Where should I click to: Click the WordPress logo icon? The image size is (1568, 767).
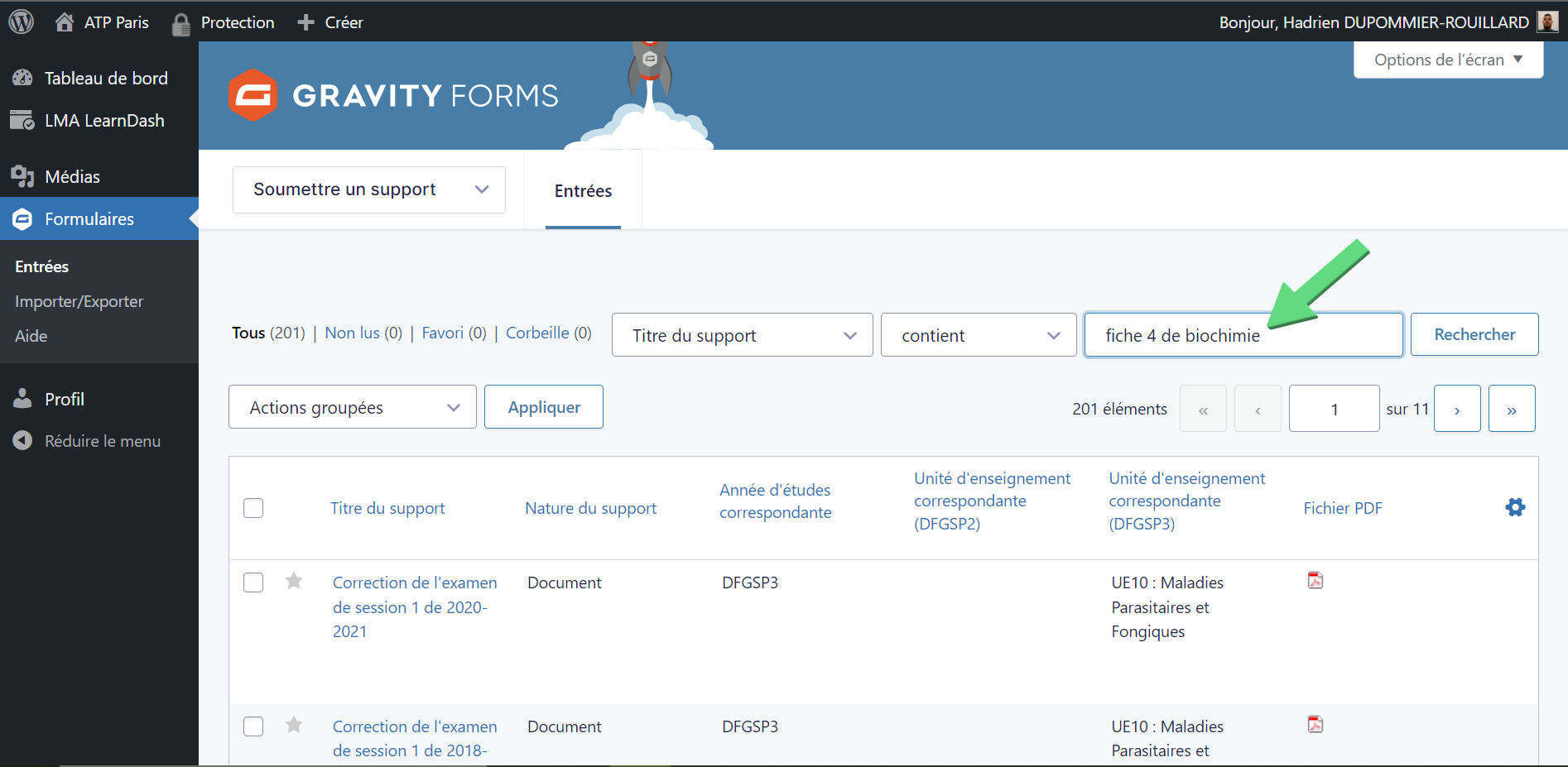click(x=22, y=22)
